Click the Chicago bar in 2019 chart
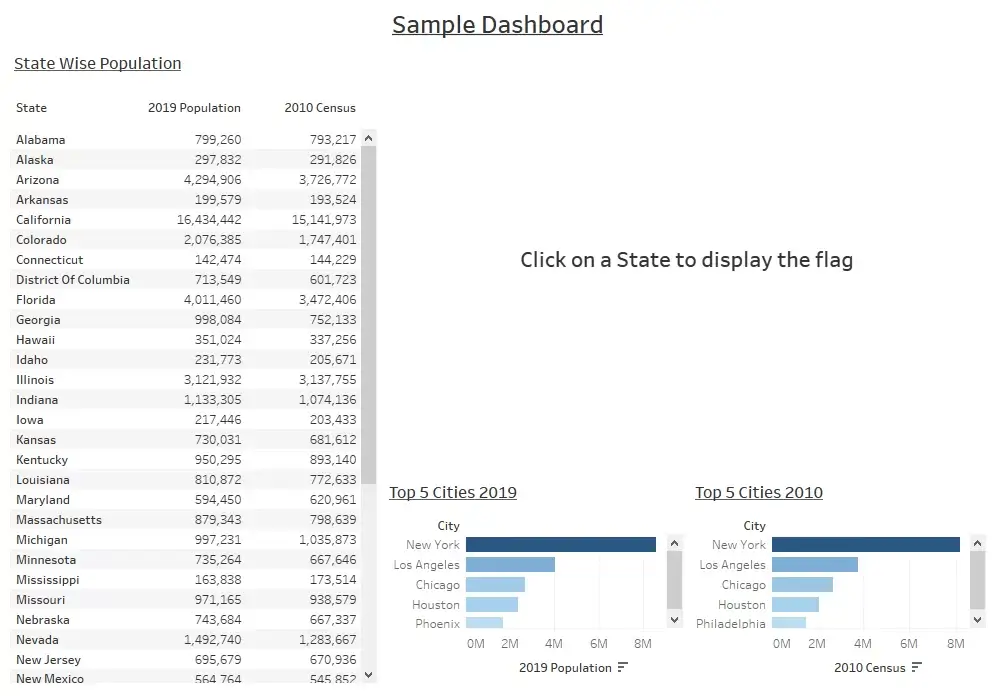 (495, 584)
